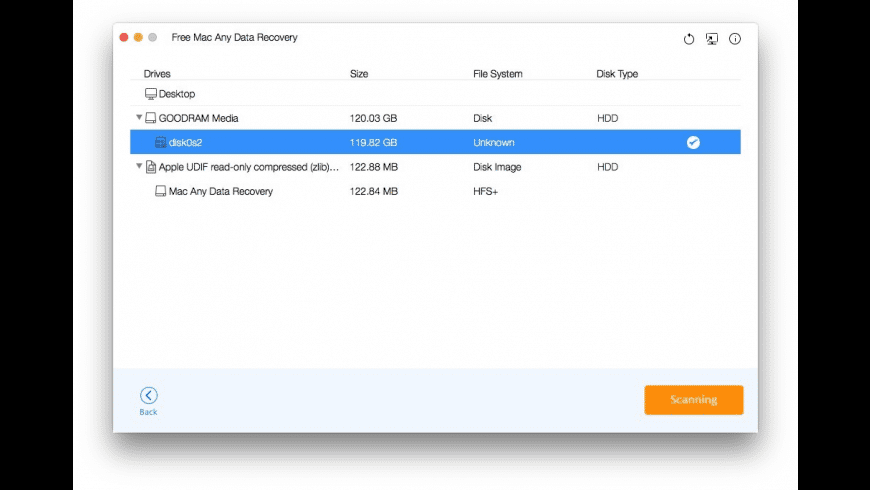Image resolution: width=870 pixels, height=490 pixels.
Task: Click the Drives column header
Action: coord(157,74)
